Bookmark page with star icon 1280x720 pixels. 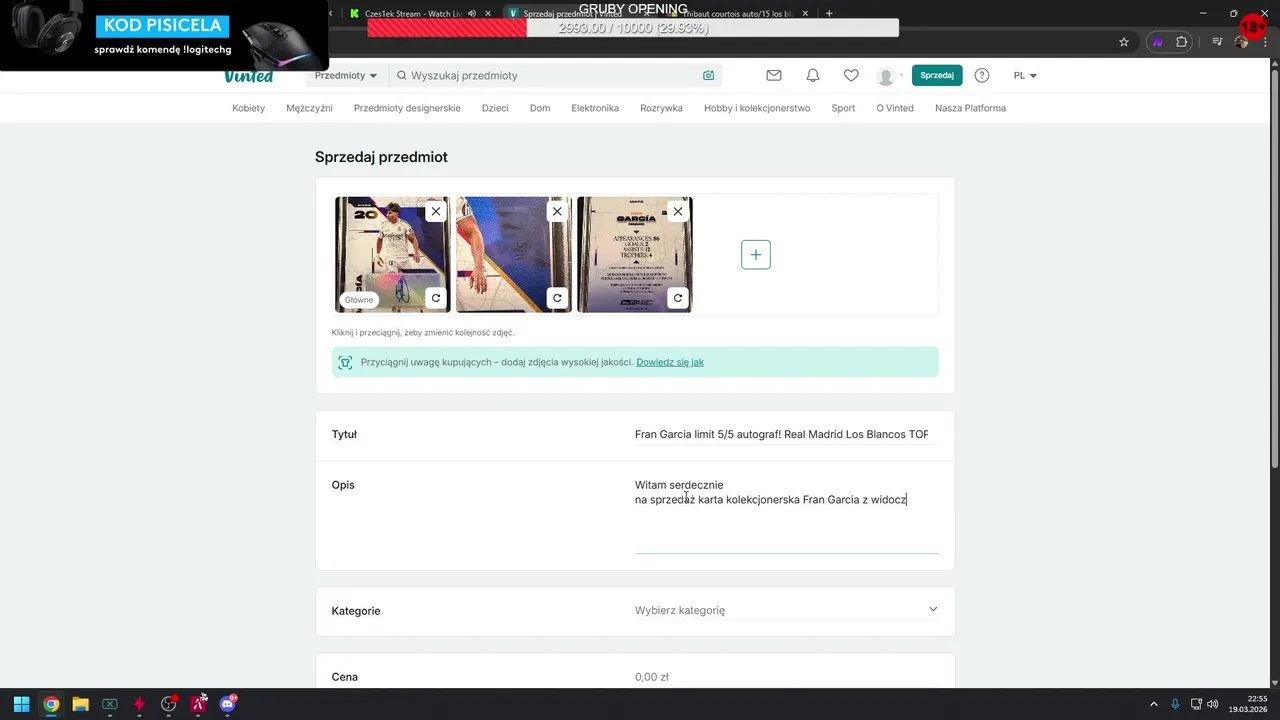[1124, 42]
